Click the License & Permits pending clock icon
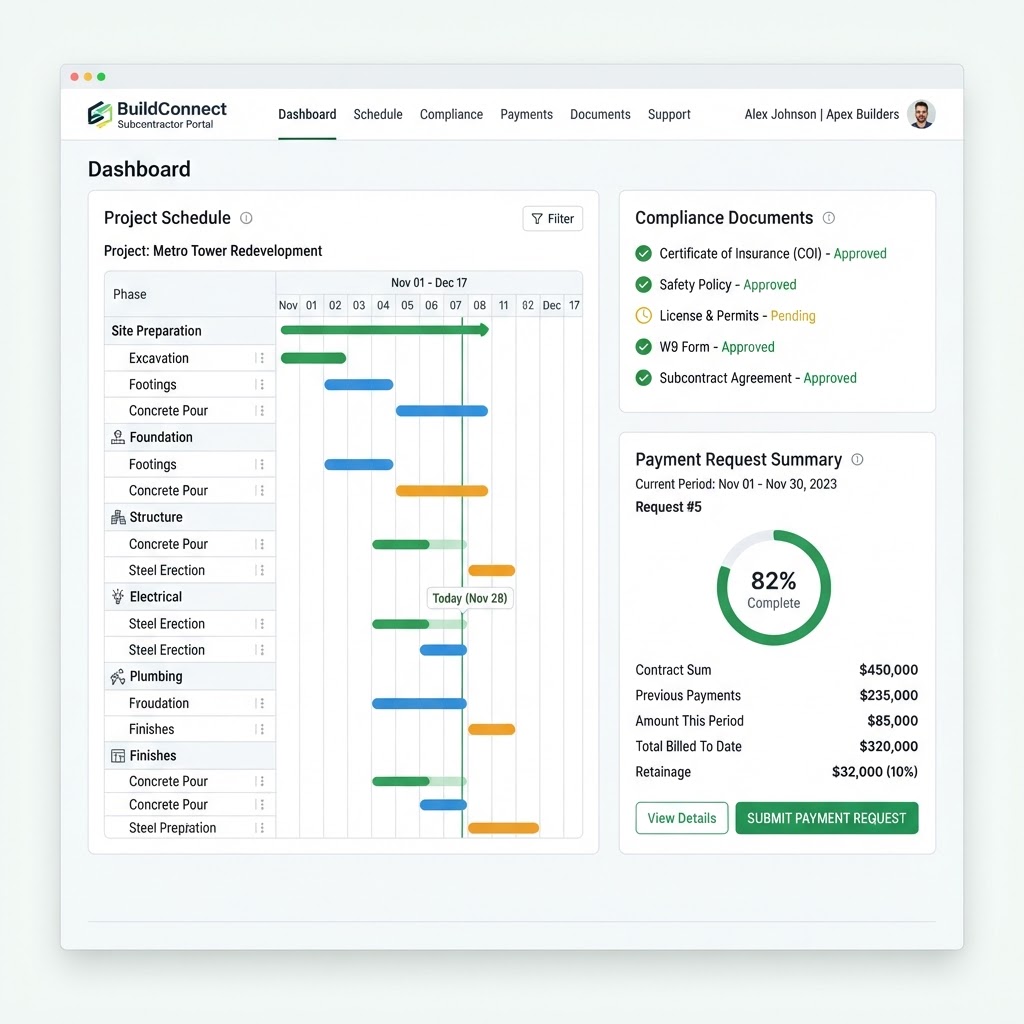1024x1024 pixels. (x=643, y=316)
